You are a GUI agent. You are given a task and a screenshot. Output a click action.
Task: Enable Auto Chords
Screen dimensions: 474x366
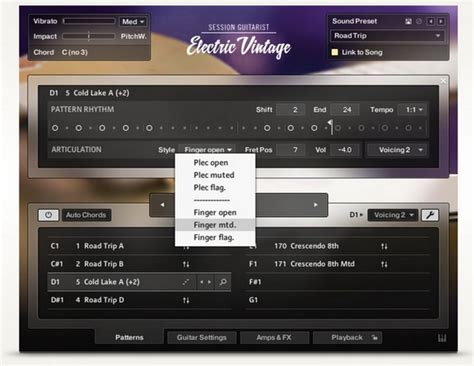tap(86, 215)
